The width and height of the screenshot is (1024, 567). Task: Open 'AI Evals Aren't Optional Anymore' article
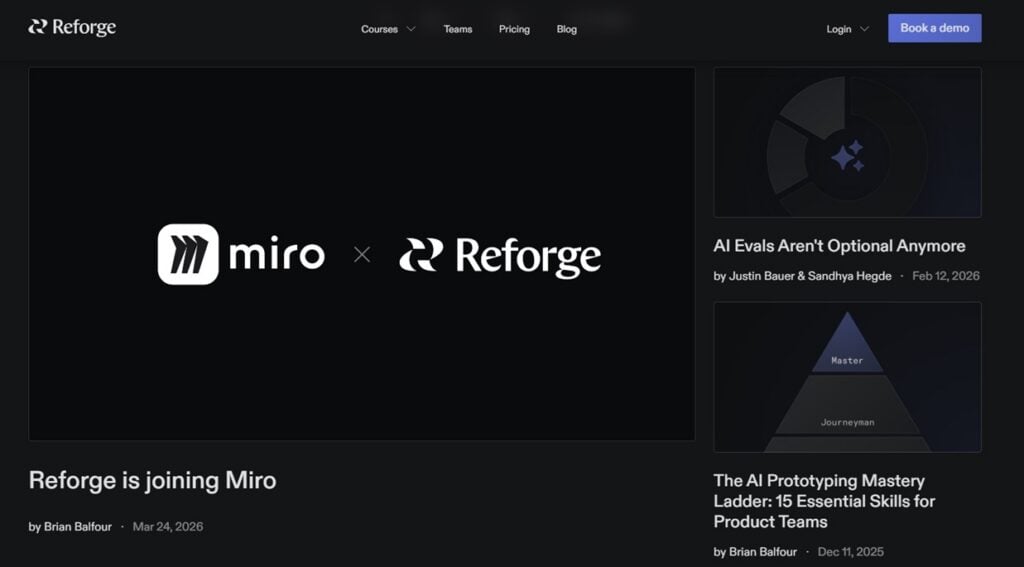839,246
